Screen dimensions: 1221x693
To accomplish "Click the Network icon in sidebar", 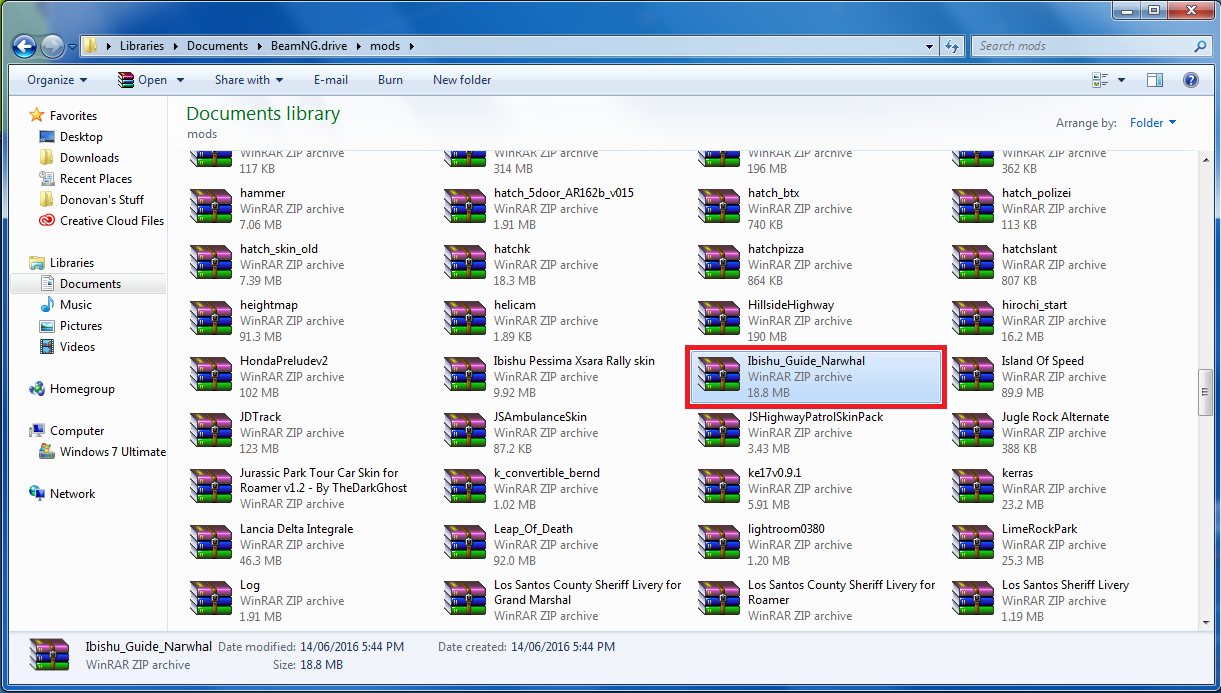I will click(x=37, y=494).
